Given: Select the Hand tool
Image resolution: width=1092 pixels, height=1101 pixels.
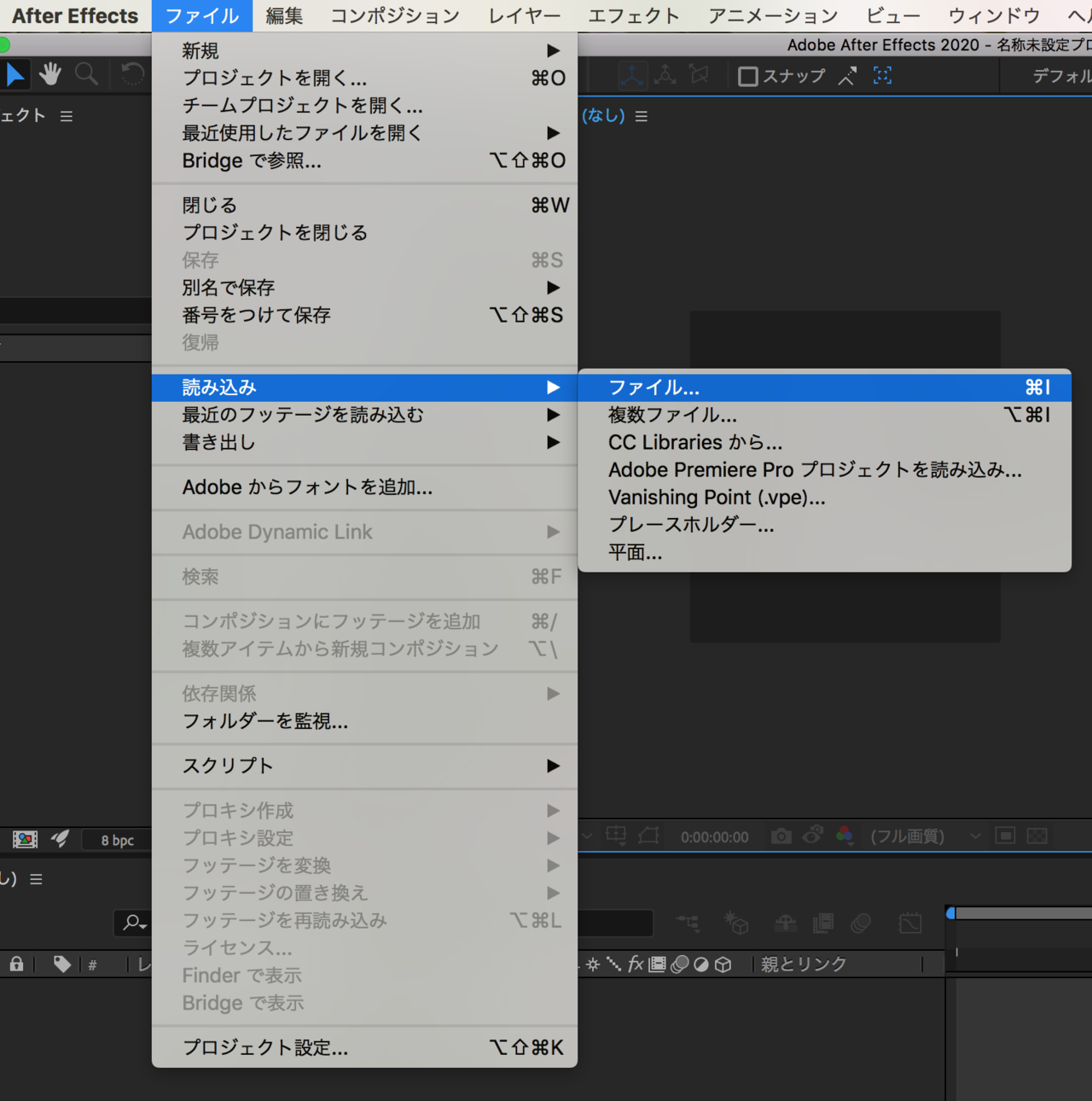Looking at the screenshot, I should point(50,75).
